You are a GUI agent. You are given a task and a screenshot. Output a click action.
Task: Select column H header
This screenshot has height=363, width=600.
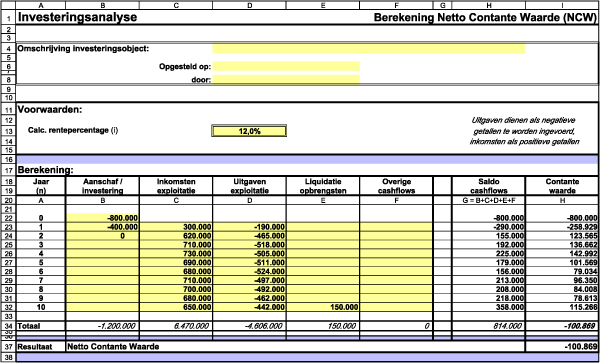(x=489, y=5)
